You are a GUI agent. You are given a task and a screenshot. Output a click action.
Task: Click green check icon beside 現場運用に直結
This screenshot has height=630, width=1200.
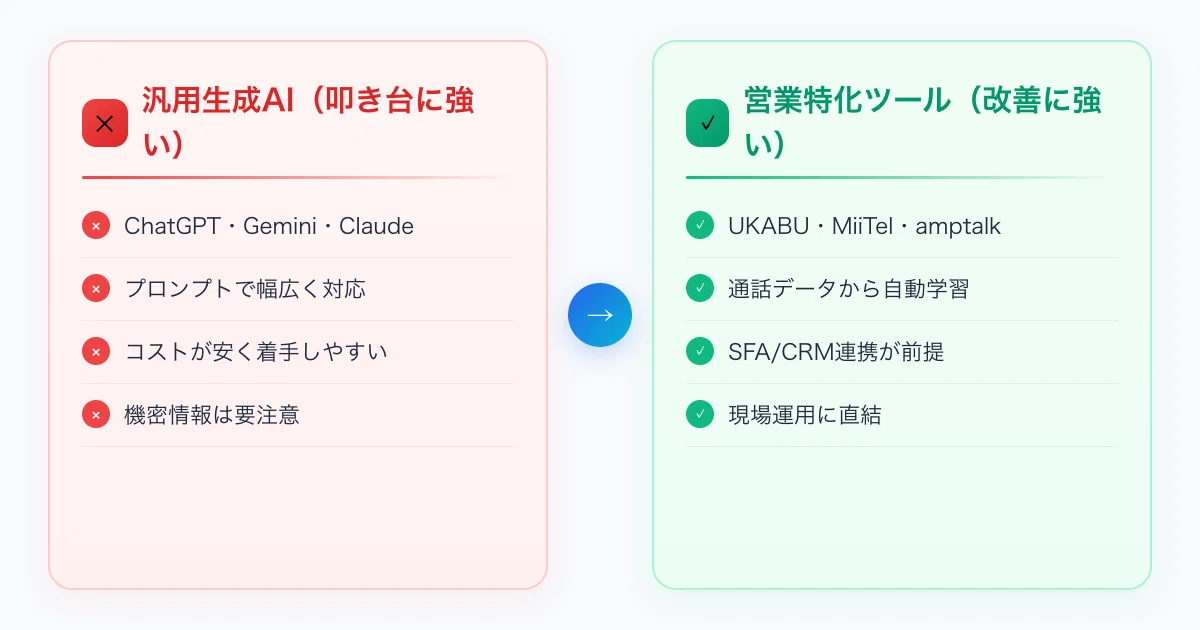[x=699, y=414]
